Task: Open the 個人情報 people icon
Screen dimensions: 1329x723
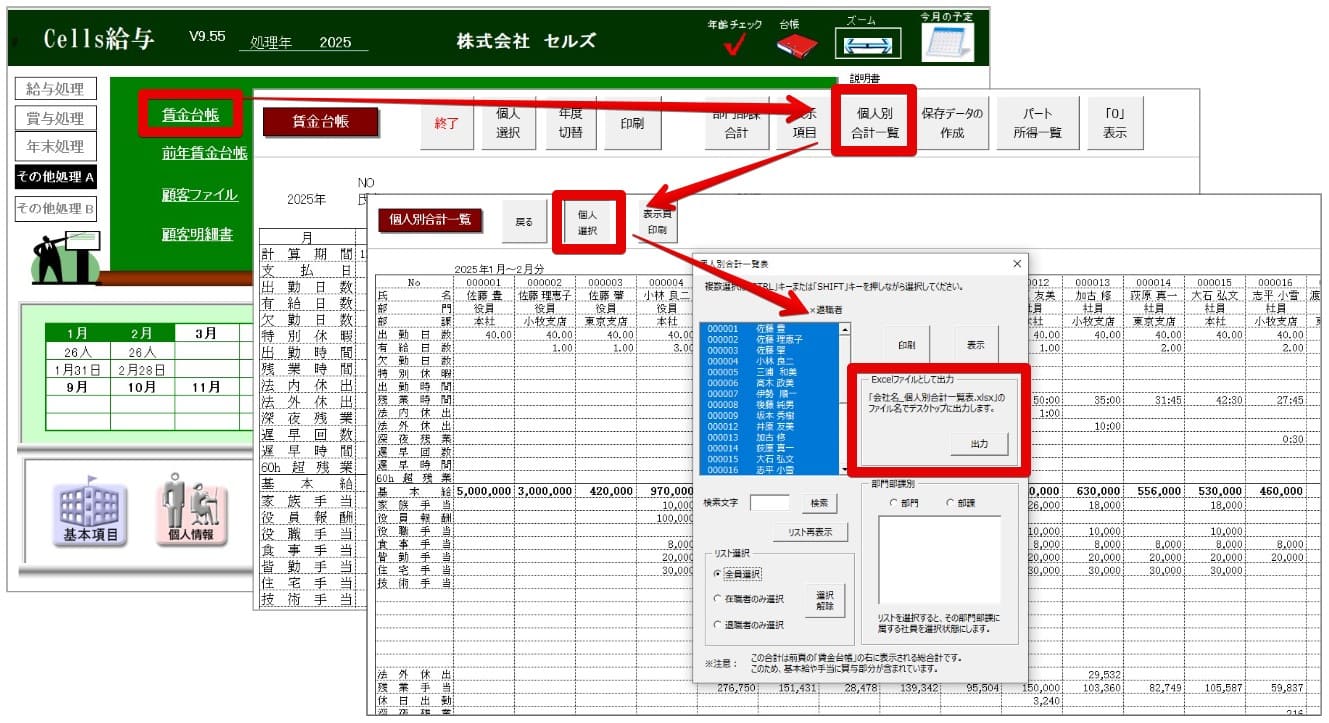Action: tap(191, 511)
